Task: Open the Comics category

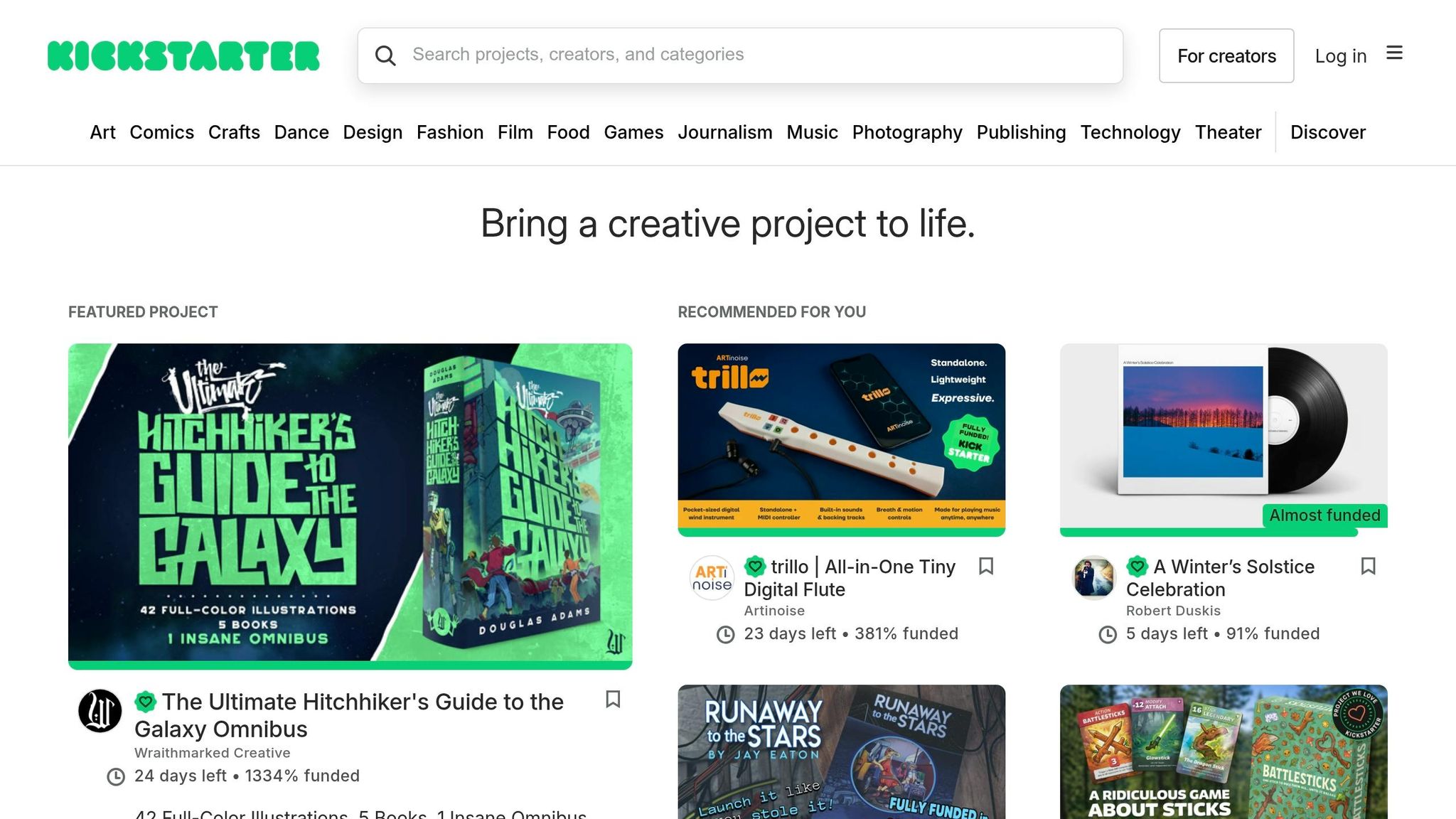Action: (x=161, y=132)
